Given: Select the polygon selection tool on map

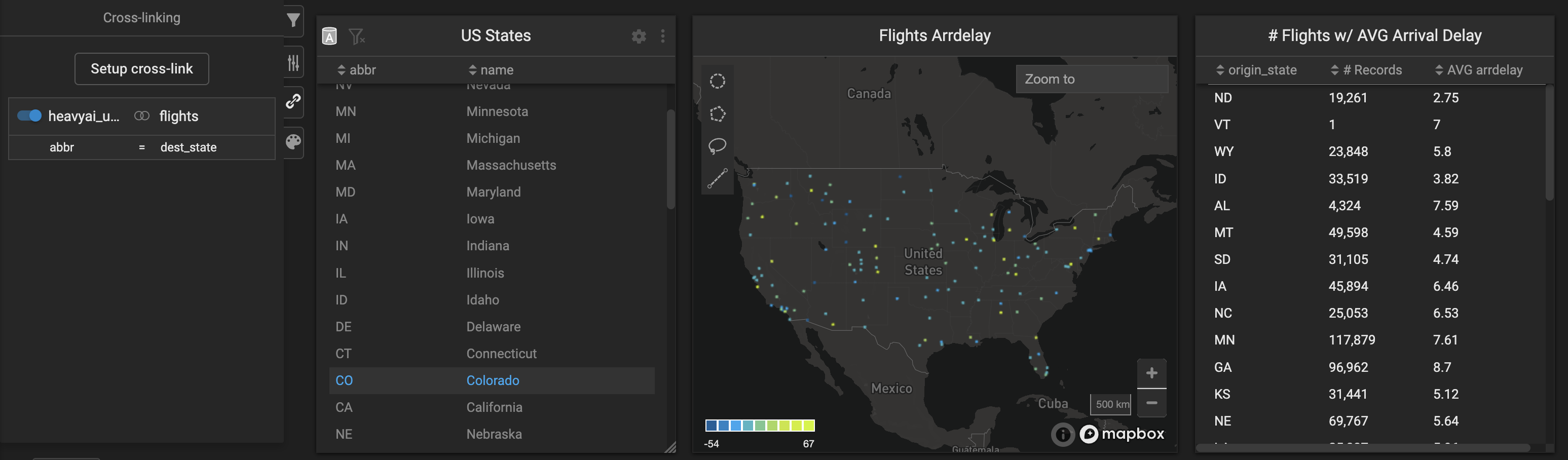Looking at the screenshot, I should (x=717, y=114).
